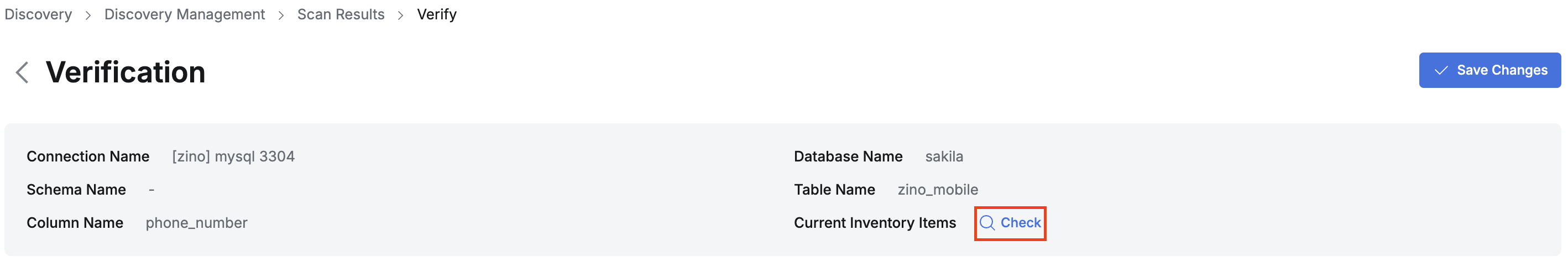Click the table name value zino_mobile
This screenshot has width=1568, height=261.
coord(937,190)
